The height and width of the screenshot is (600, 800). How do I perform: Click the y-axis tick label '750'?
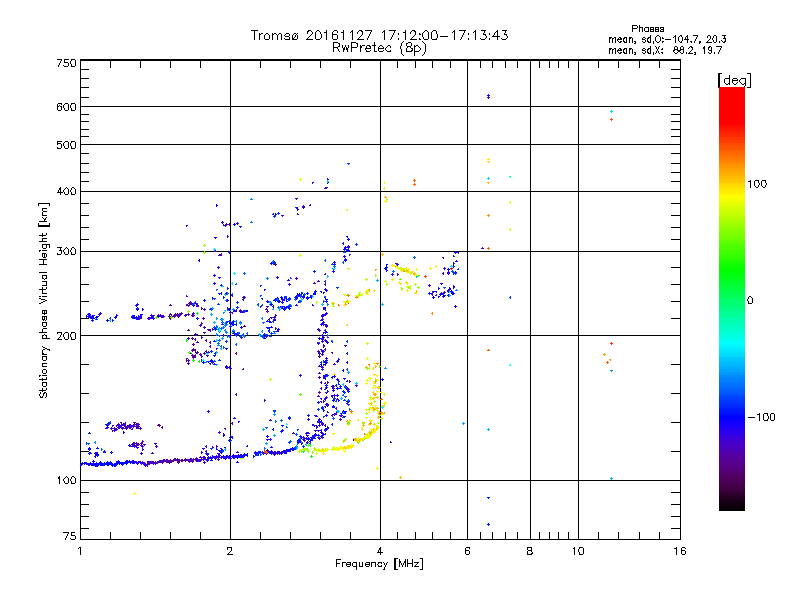click(x=66, y=63)
